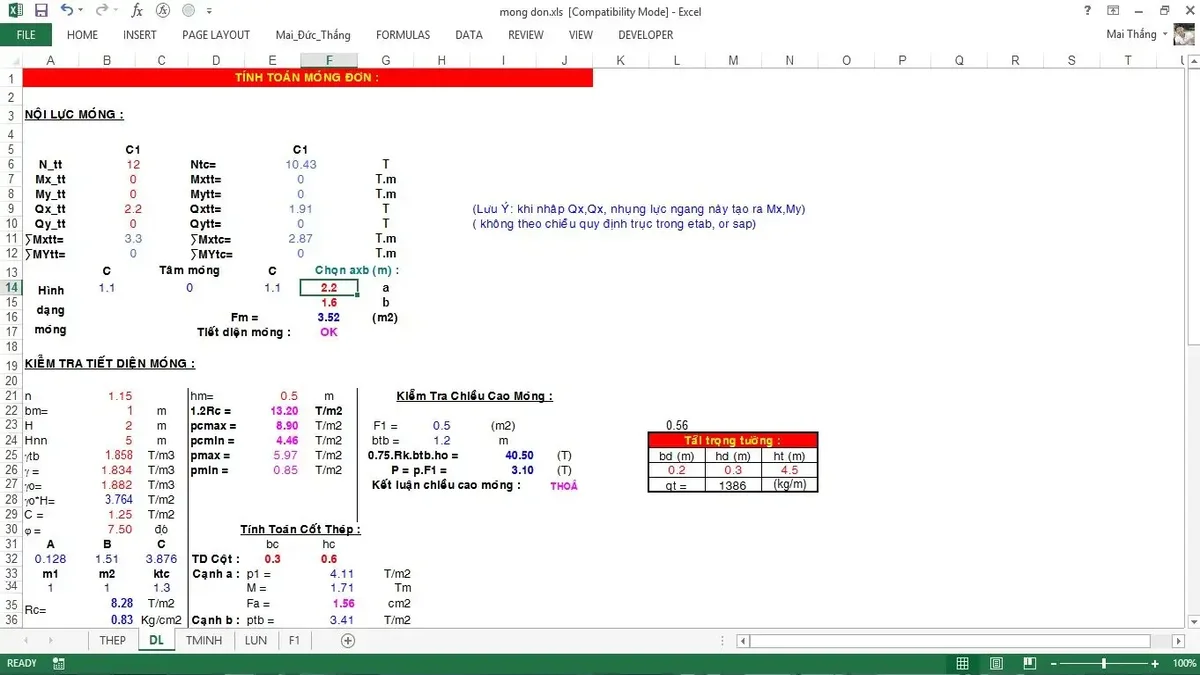Click the Excel program icon top-left
The image size is (1200, 675).
tap(13, 10)
